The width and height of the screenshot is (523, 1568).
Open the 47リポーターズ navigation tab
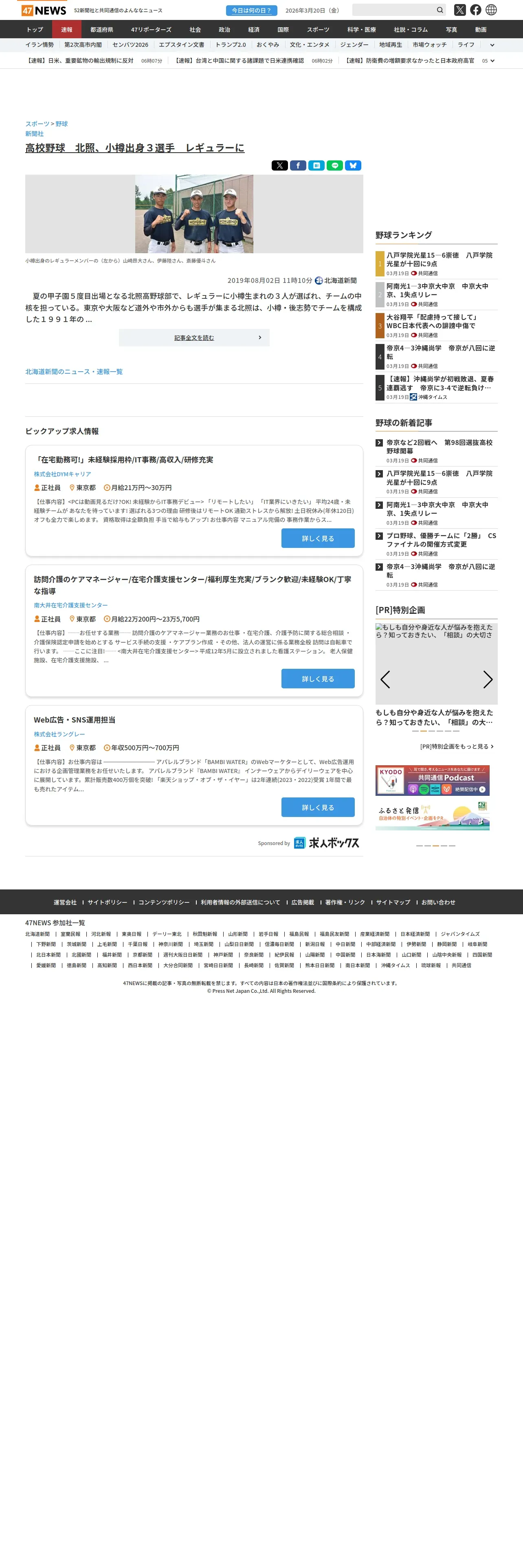[x=151, y=29]
